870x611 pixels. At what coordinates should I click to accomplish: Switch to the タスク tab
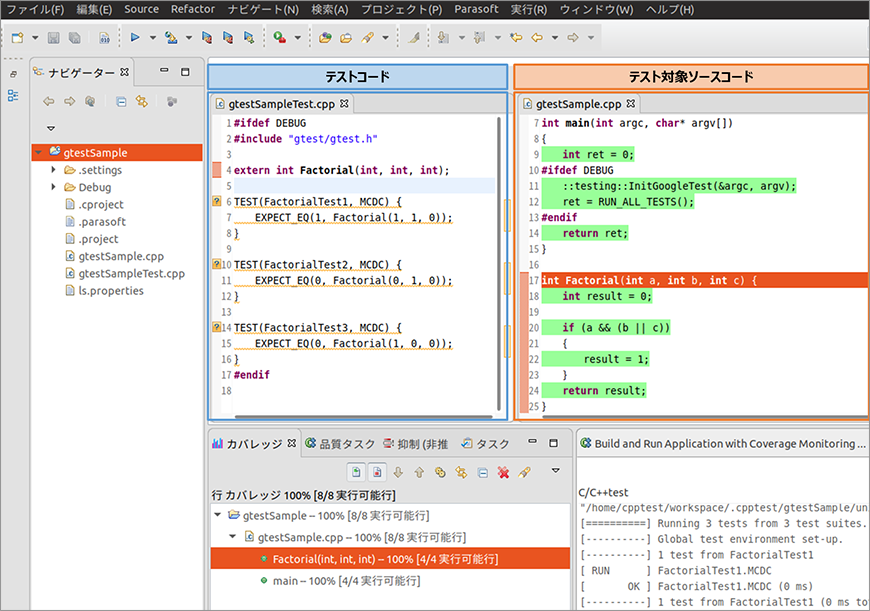[485, 443]
